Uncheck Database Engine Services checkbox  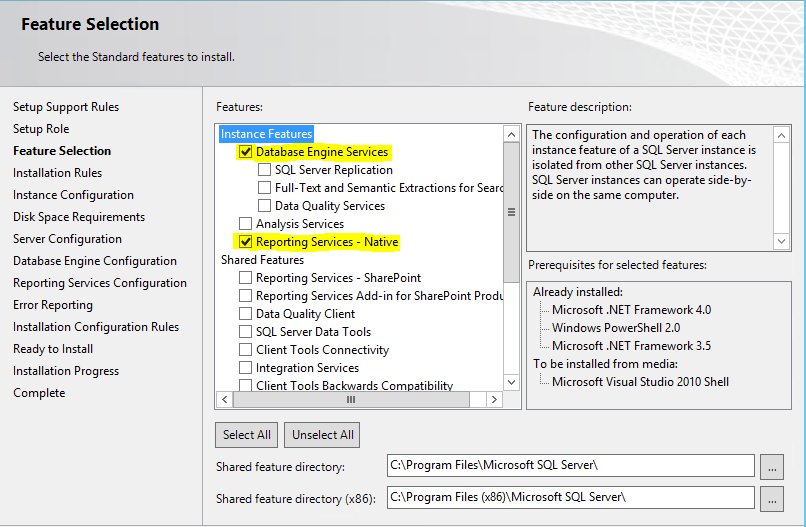pyautogui.click(x=246, y=152)
